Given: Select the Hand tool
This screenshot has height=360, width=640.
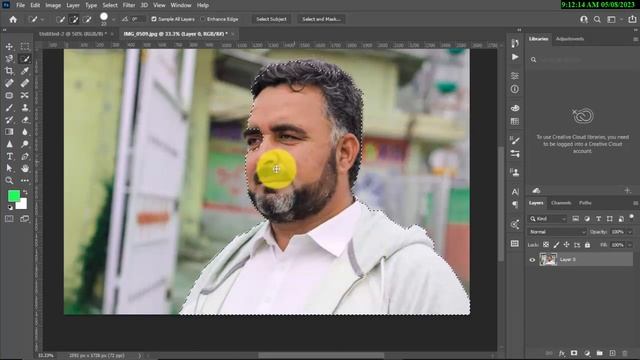Looking at the screenshot, I should click(x=25, y=168).
